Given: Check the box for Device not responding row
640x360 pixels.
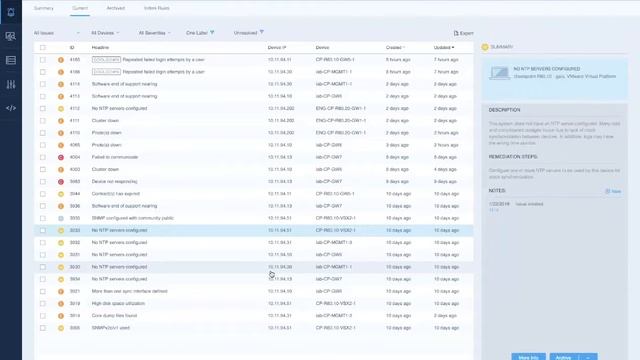Looking at the screenshot, I should coord(43,182).
